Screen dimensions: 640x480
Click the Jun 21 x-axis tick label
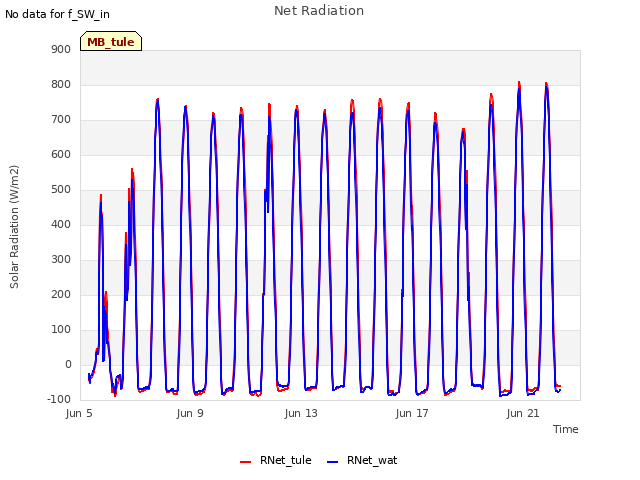(523, 413)
